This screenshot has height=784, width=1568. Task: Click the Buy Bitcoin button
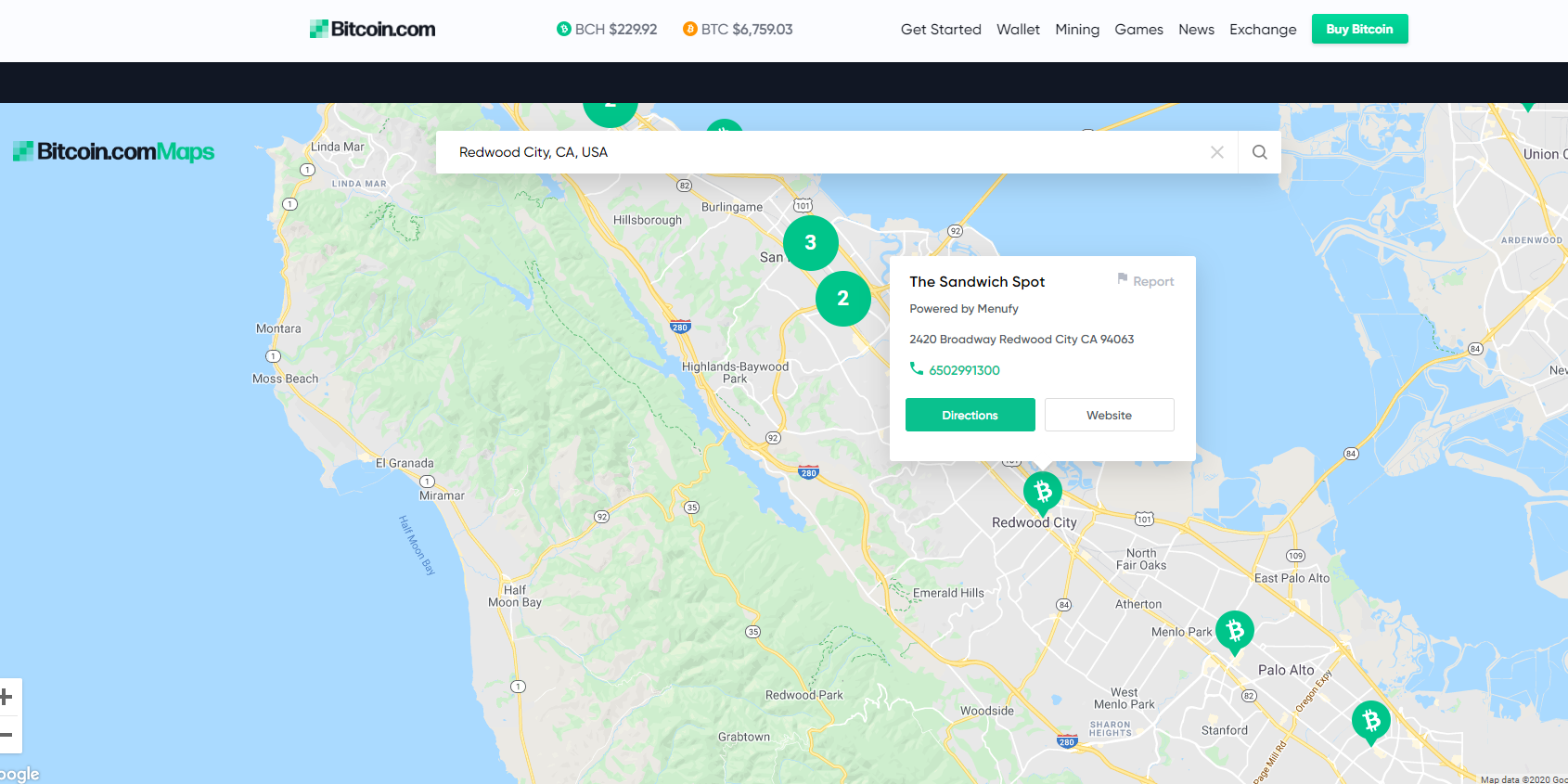pyautogui.click(x=1359, y=29)
